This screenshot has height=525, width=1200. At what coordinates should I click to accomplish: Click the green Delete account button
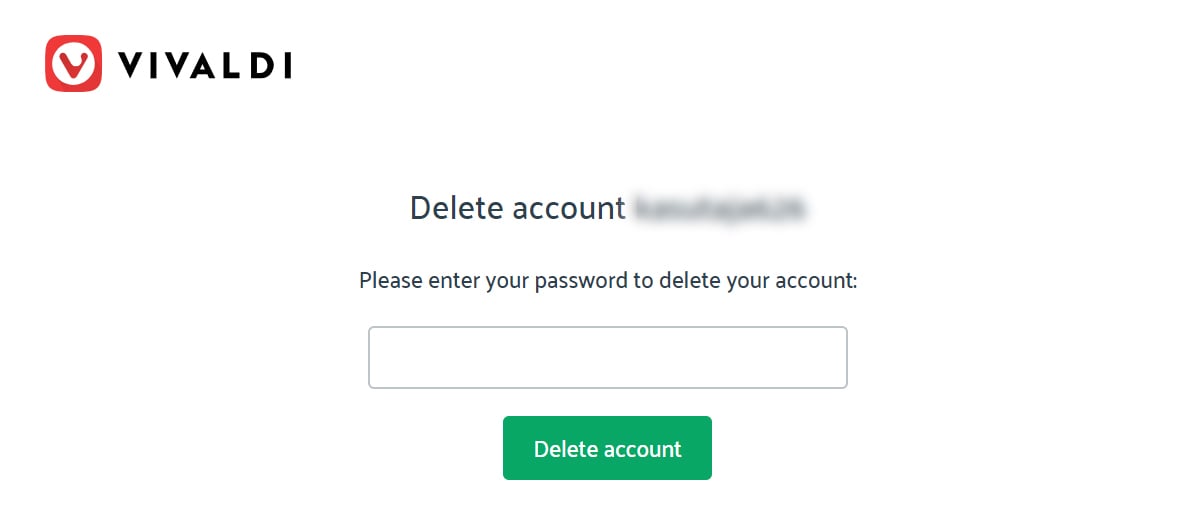coord(607,448)
